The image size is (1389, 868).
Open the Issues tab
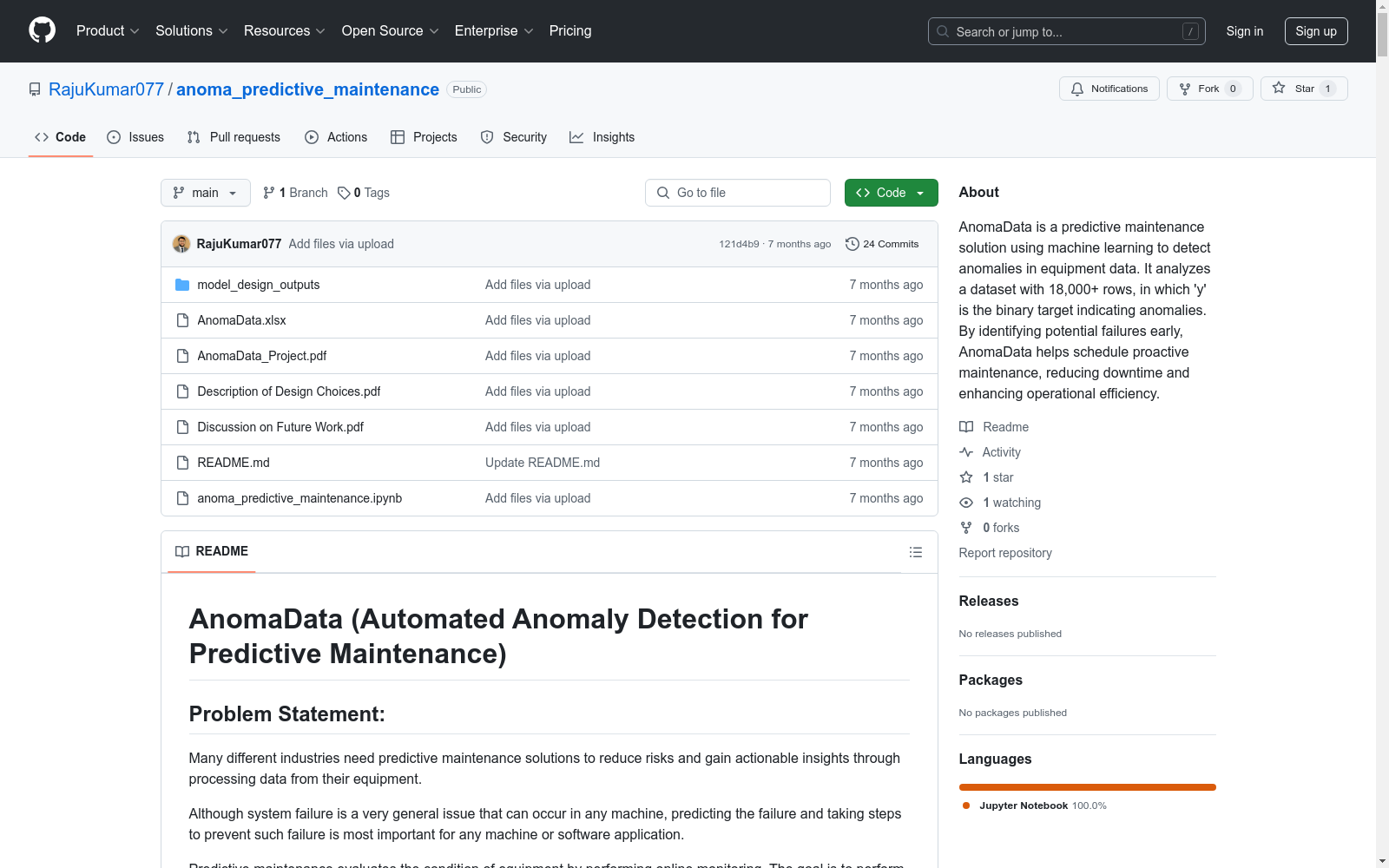point(135,137)
